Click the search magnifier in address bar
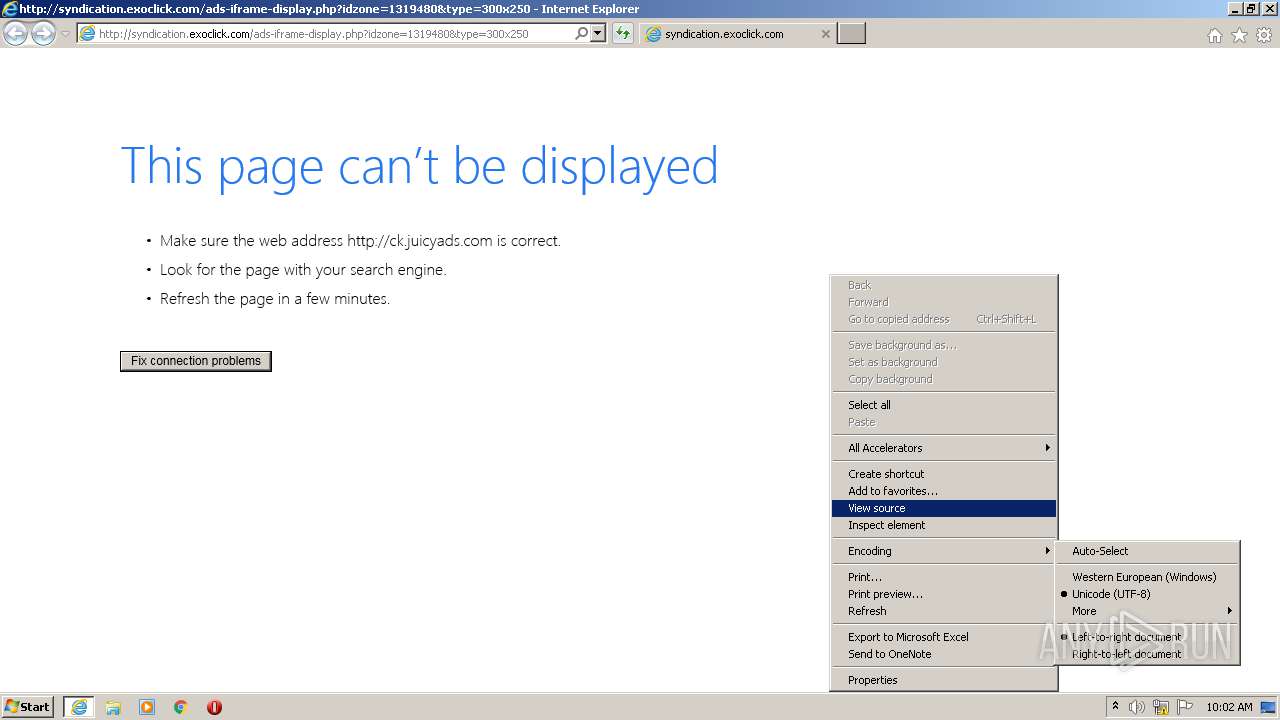 coord(581,33)
